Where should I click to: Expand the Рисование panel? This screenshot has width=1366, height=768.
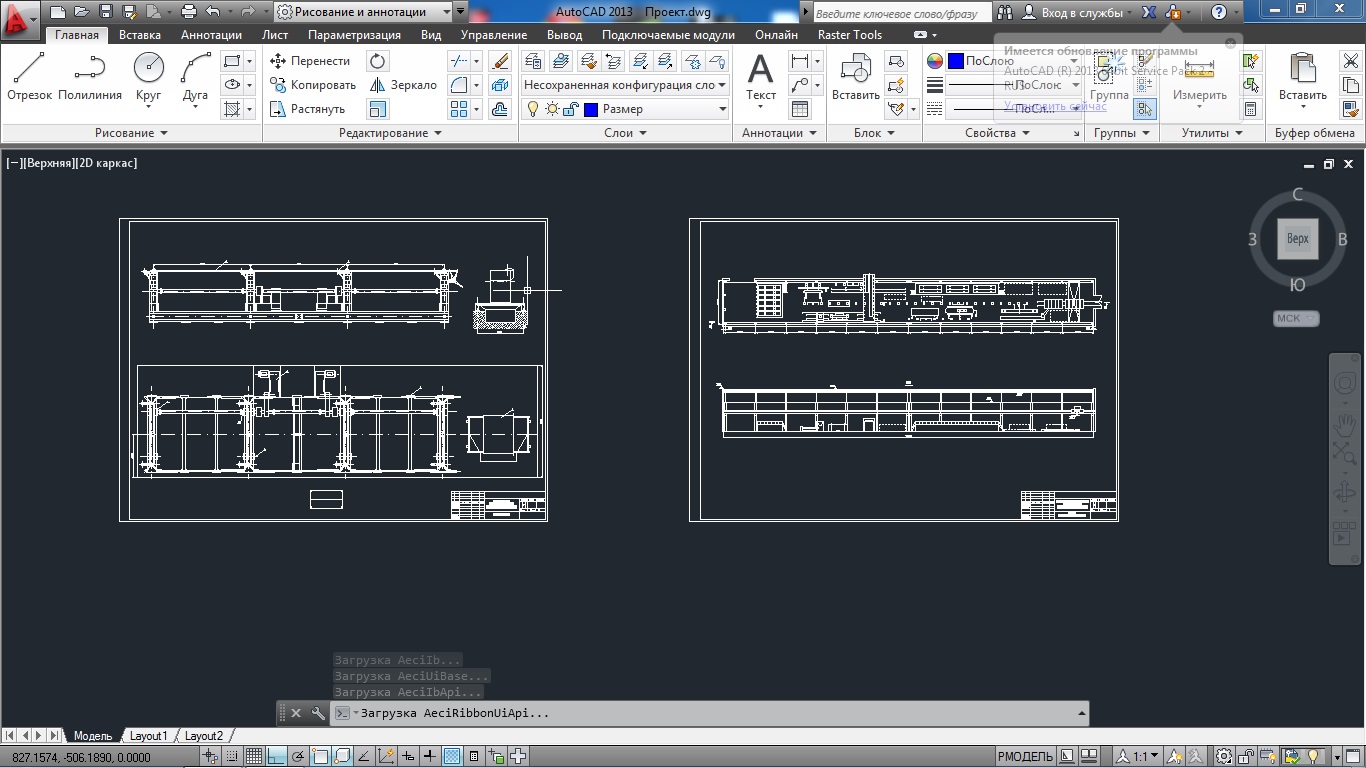point(131,133)
